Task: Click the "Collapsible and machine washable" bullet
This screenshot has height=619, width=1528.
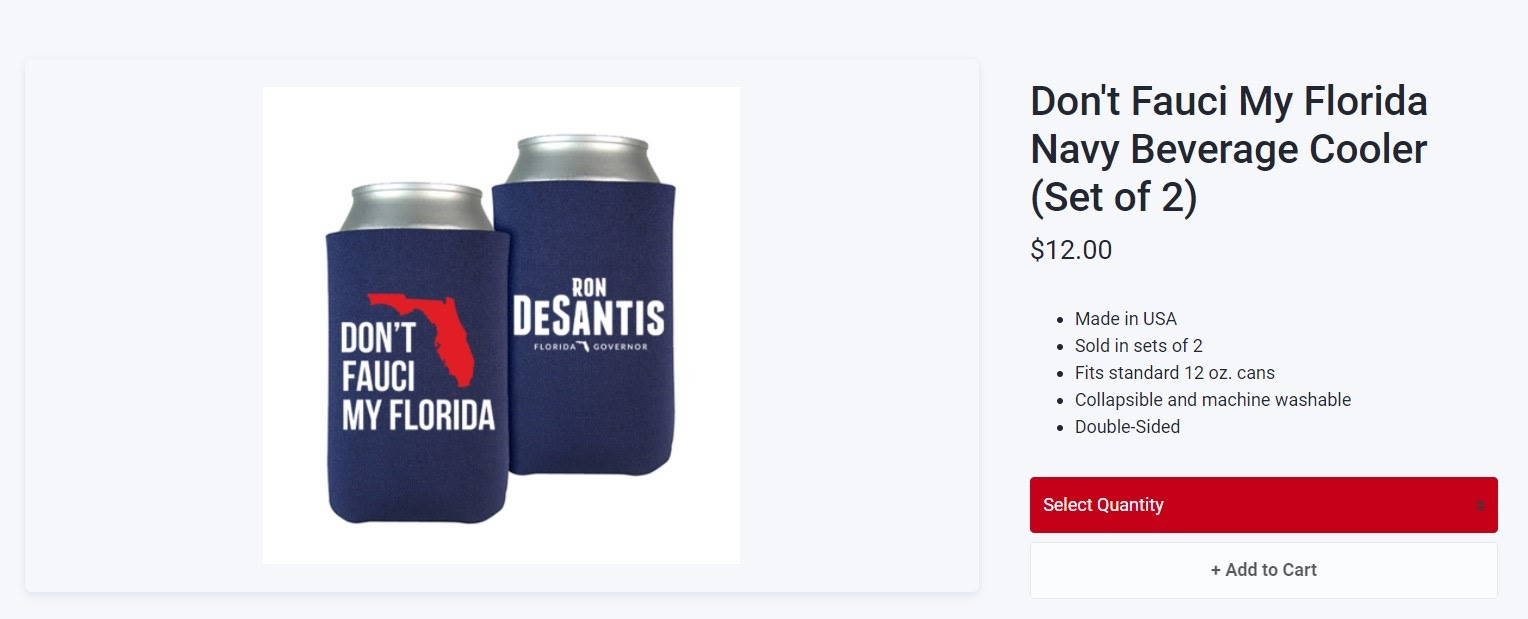Action: pyautogui.click(x=1213, y=400)
